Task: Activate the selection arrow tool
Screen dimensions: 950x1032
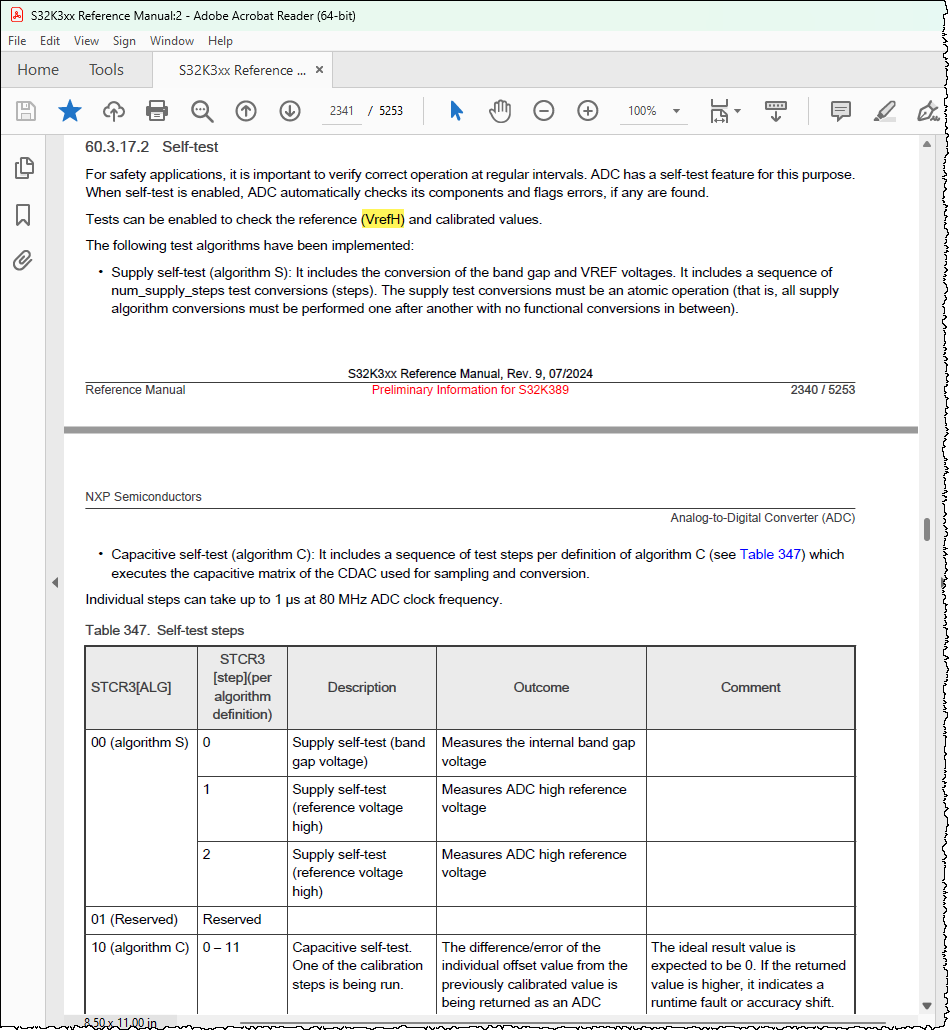Action: [x=456, y=111]
